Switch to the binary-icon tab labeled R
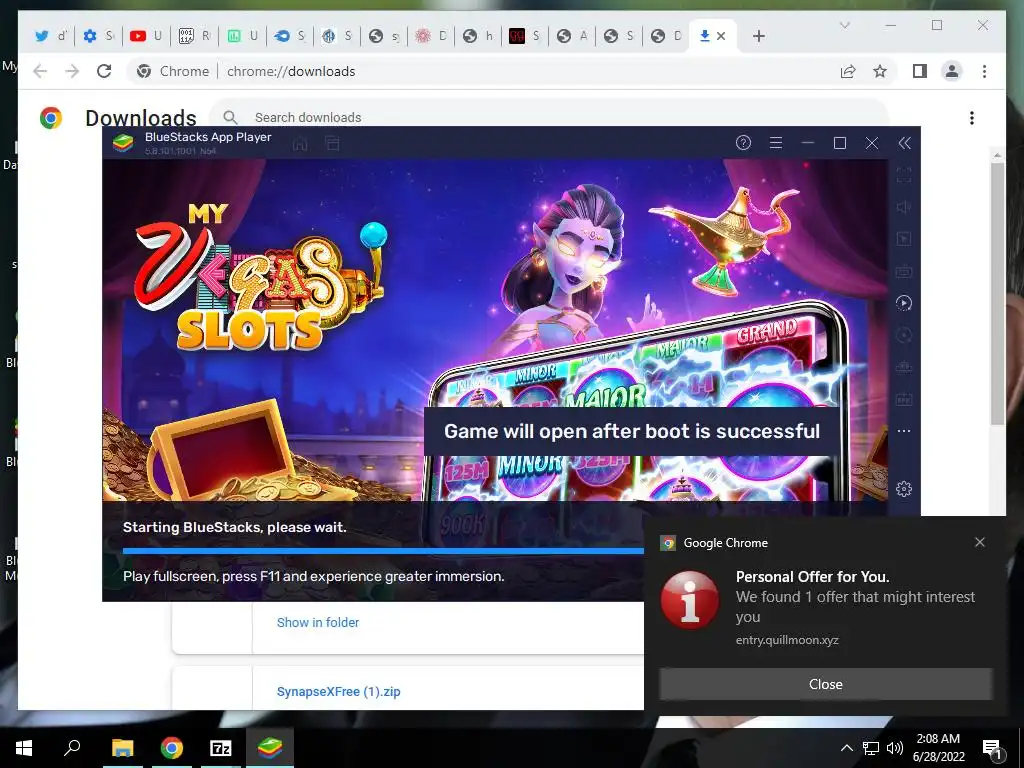 point(192,36)
